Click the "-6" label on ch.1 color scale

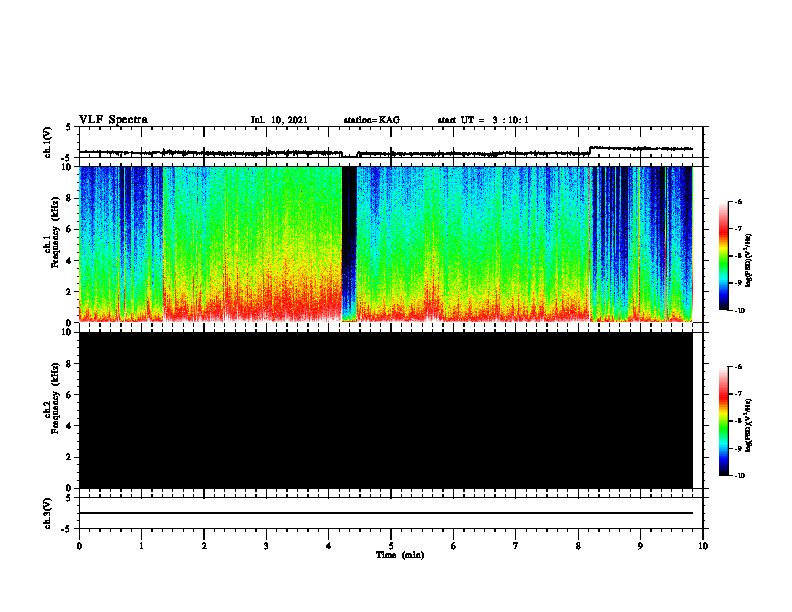tap(738, 201)
